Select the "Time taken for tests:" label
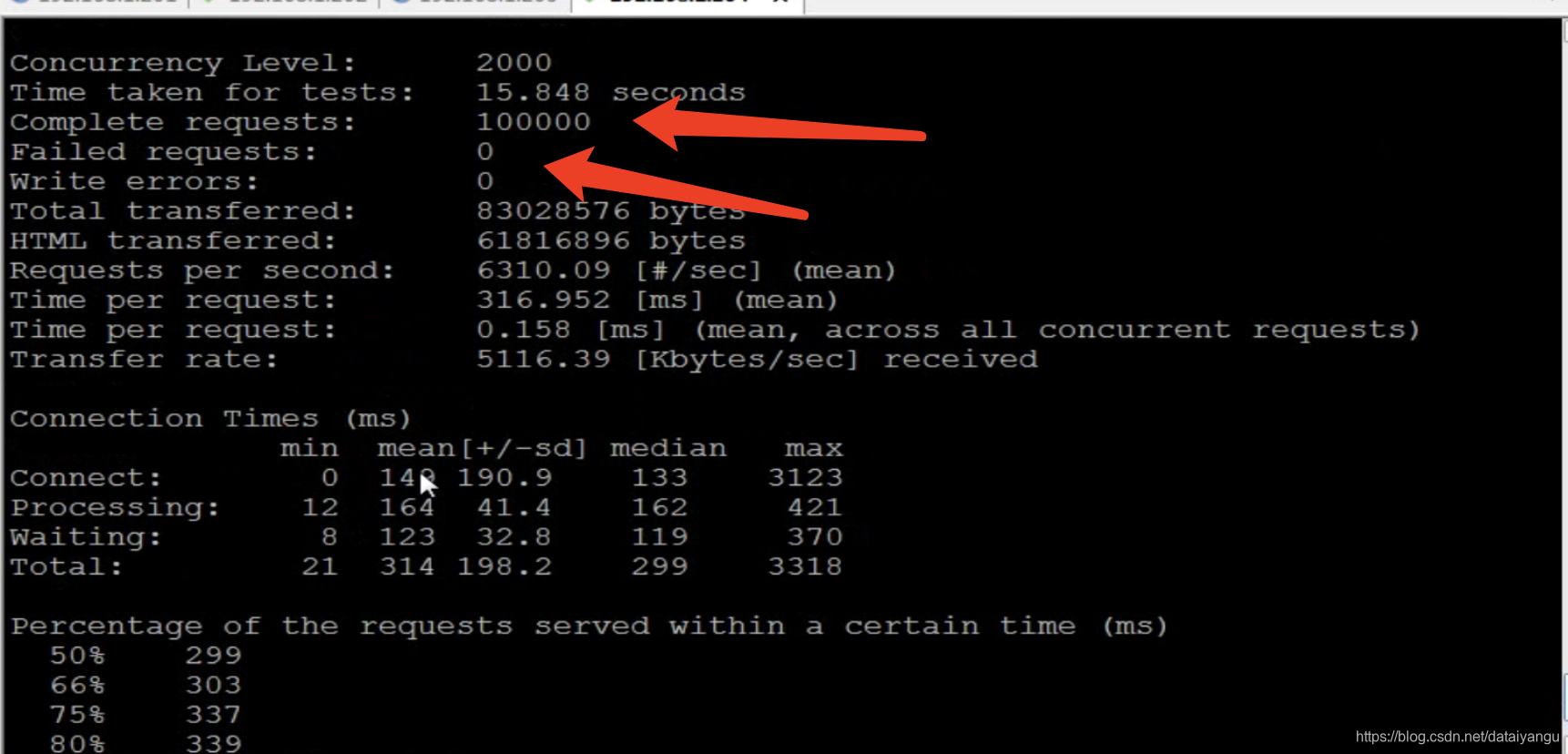Image resolution: width=1568 pixels, height=754 pixels. [x=211, y=93]
